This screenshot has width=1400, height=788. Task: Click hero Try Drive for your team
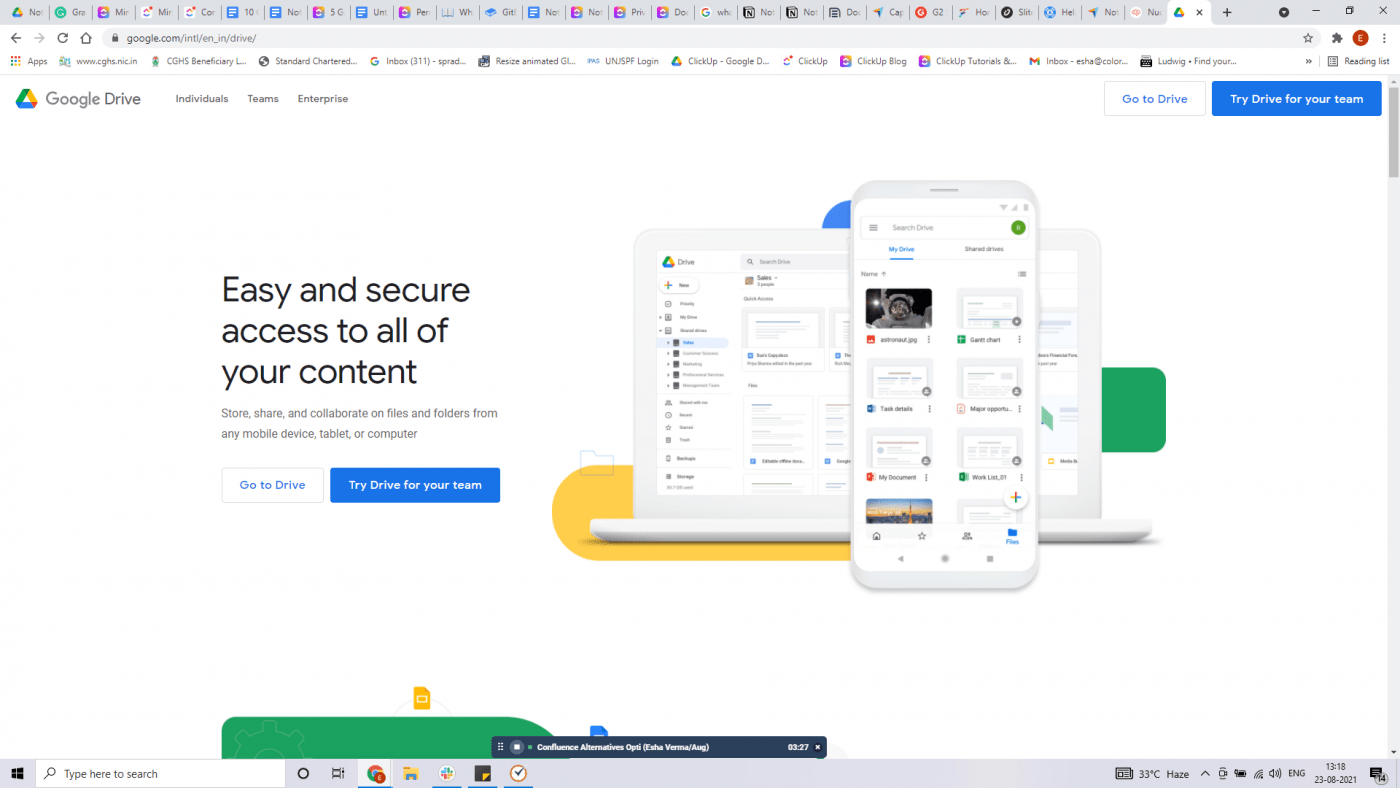coord(415,485)
